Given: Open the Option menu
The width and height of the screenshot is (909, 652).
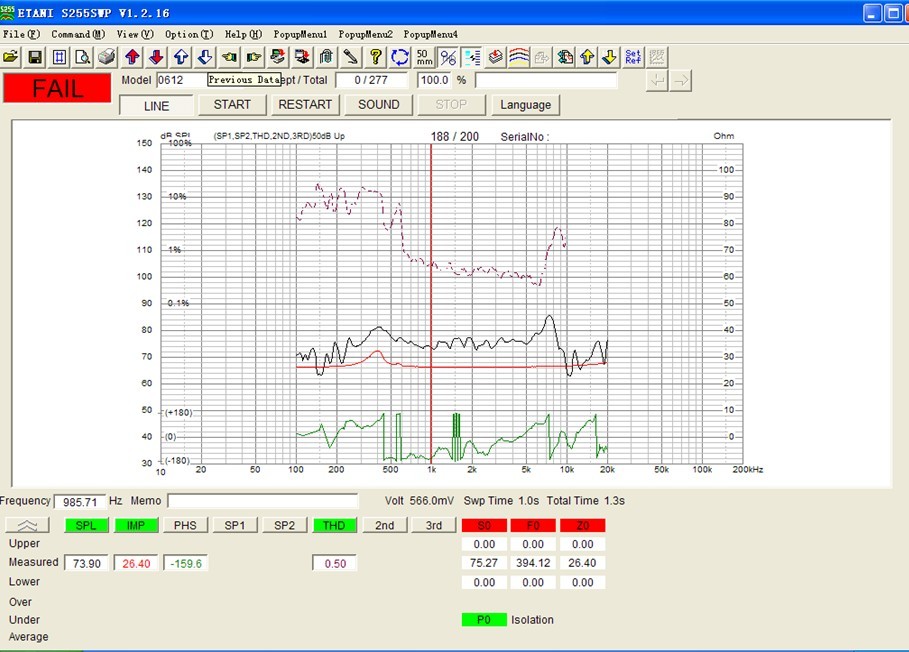Looking at the screenshot, I should click(x=187, y=34).
